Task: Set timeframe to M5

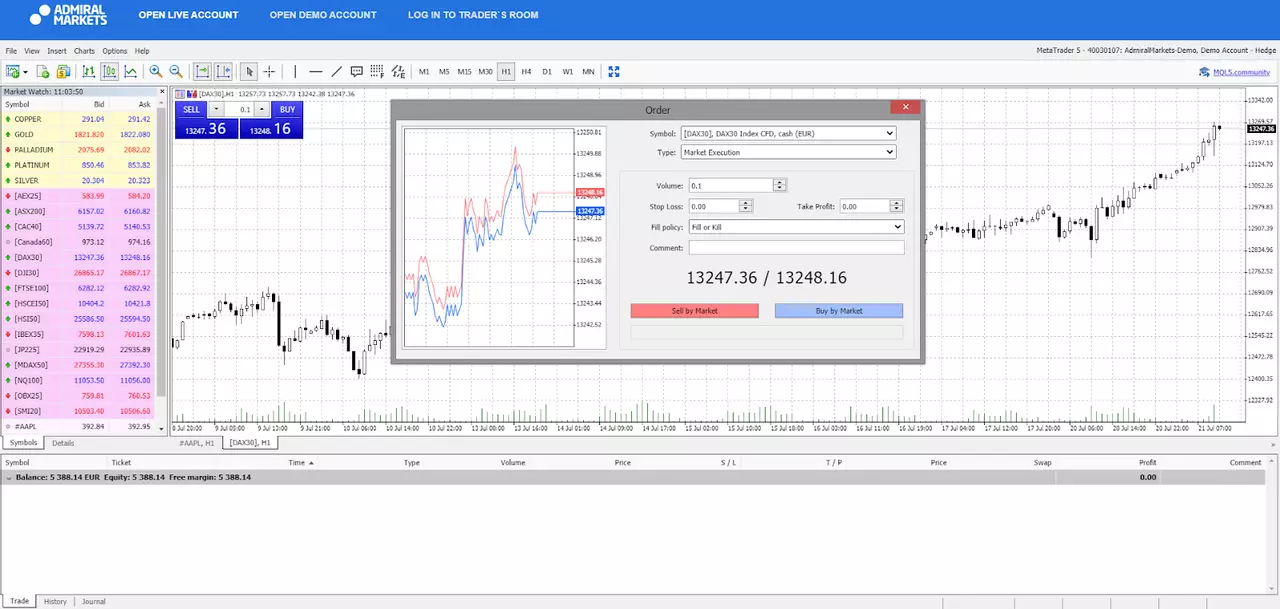Action: tap(444, 71)
